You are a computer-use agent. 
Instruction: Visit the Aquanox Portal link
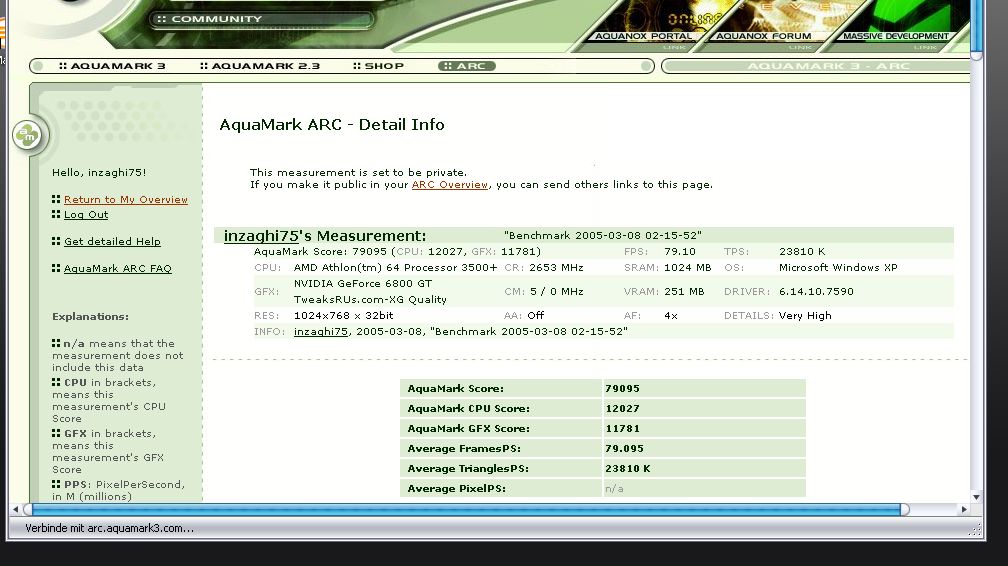pyautogui.click(x=643, y=36)
